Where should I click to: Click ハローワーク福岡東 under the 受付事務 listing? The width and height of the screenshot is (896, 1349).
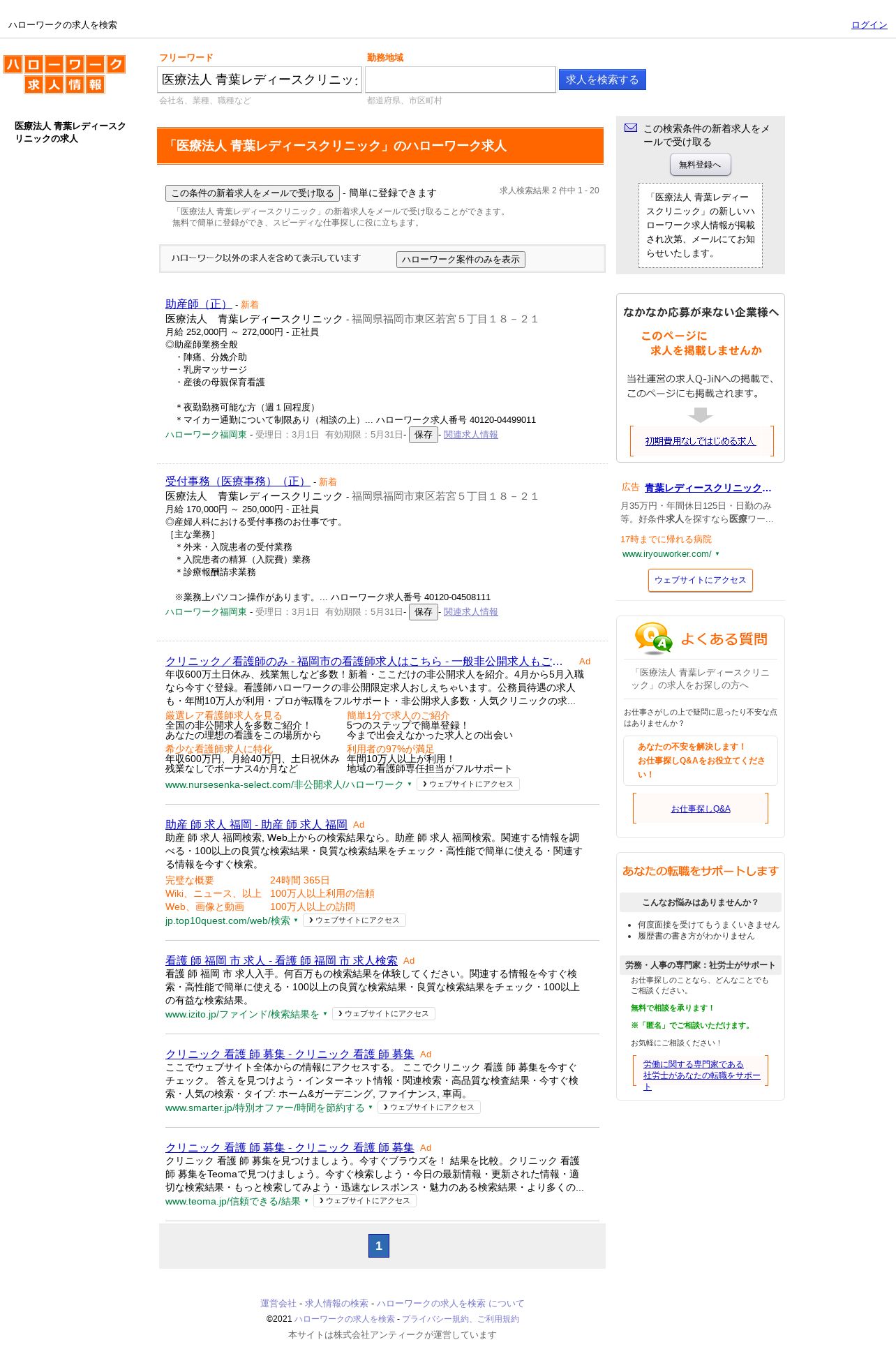point(206,612)
